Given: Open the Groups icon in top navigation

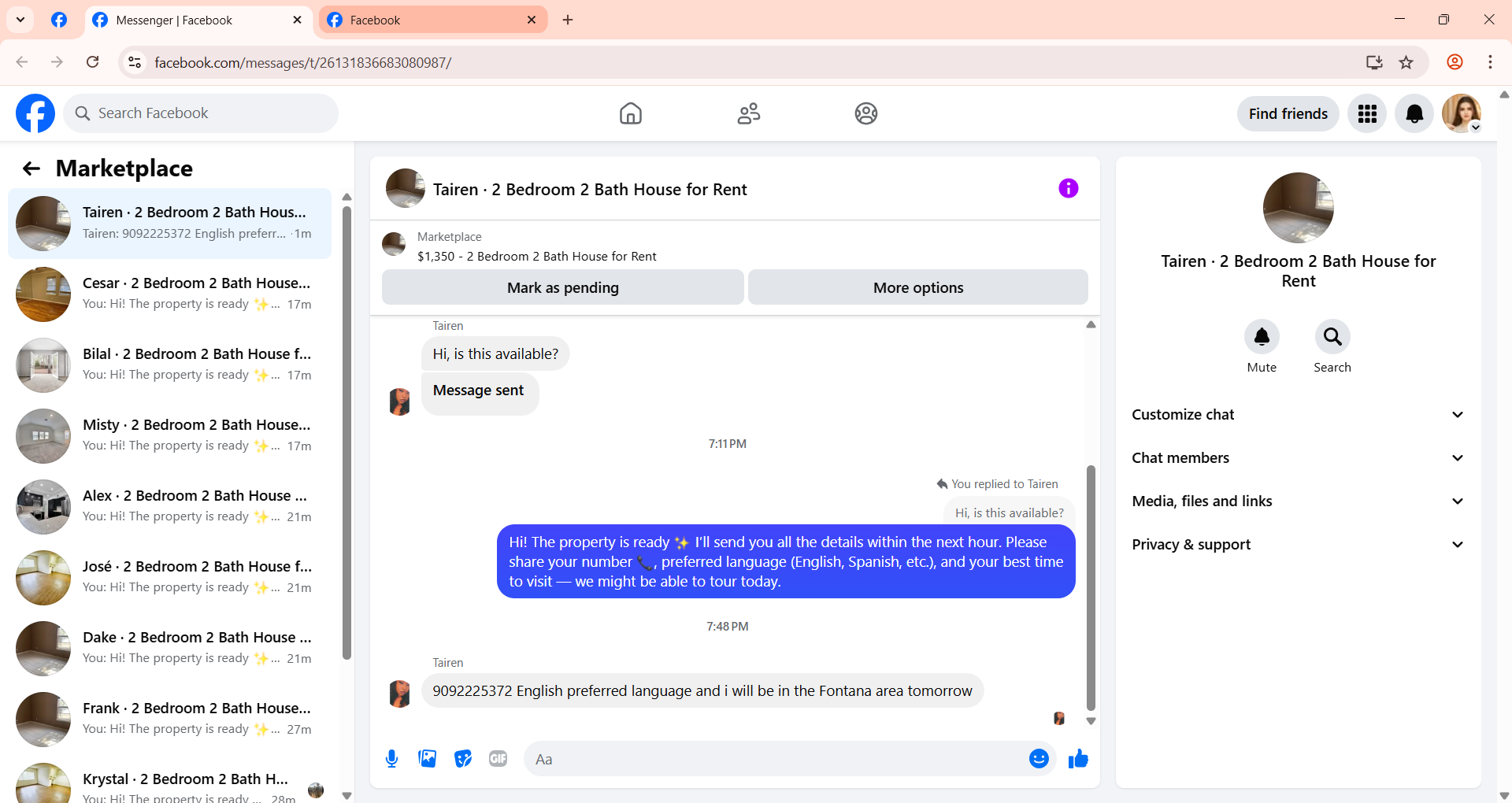Looking at the screenshot, I should [866, 113].
